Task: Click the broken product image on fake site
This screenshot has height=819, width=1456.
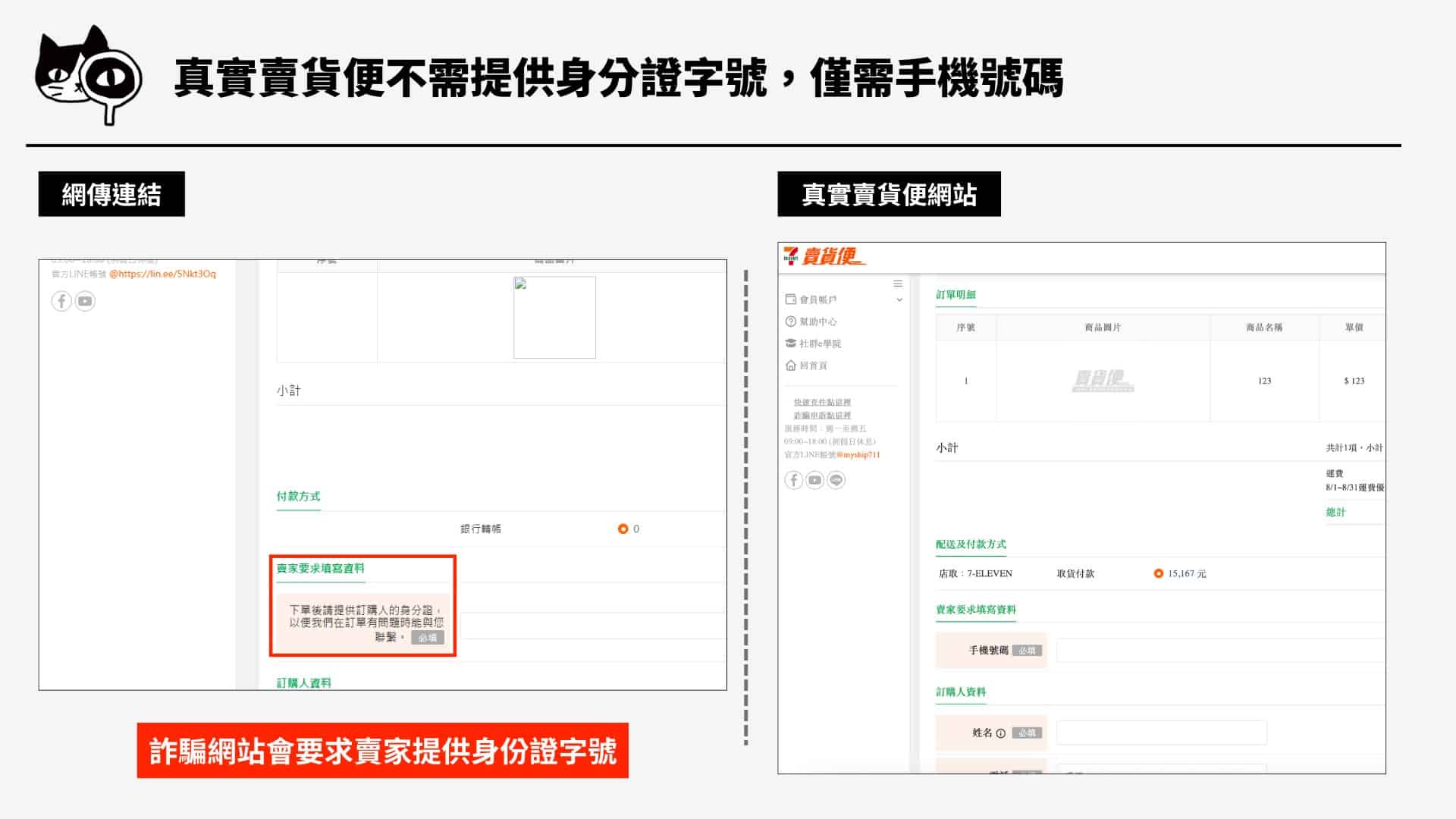Action: 554,317
